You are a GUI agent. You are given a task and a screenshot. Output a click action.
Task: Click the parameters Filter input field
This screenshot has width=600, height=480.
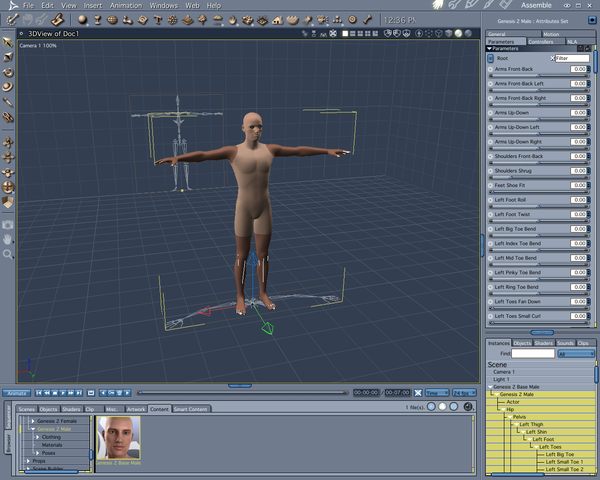click(572, 58)
